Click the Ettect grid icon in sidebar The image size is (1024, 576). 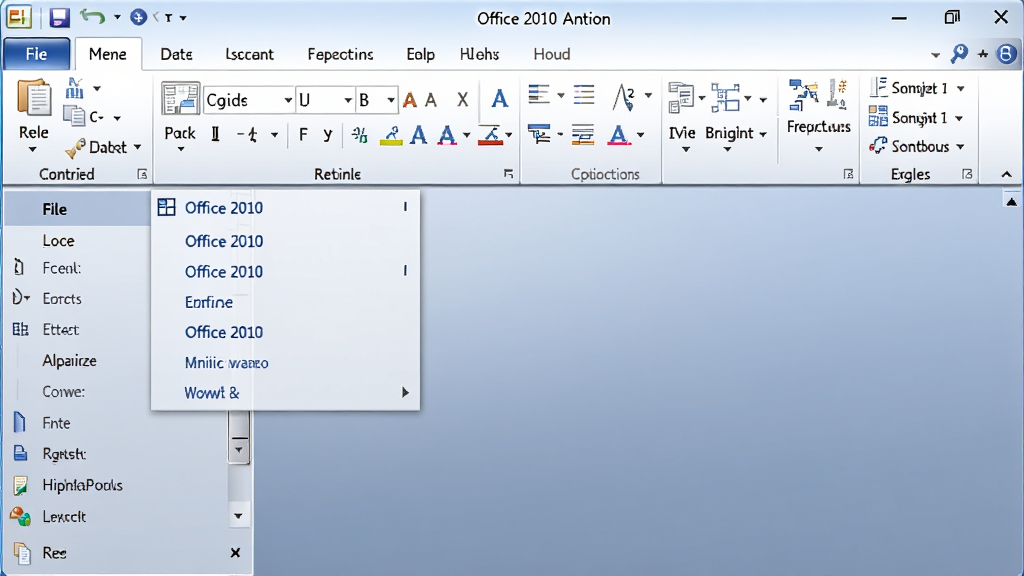coord(20,329)
